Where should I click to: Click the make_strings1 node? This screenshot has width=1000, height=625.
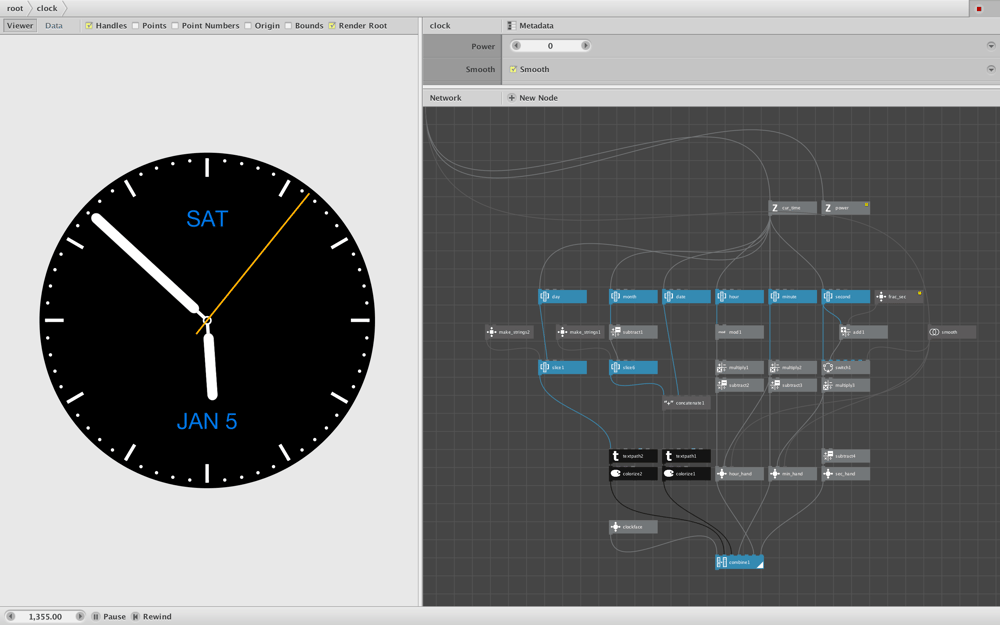click(580, 332)
